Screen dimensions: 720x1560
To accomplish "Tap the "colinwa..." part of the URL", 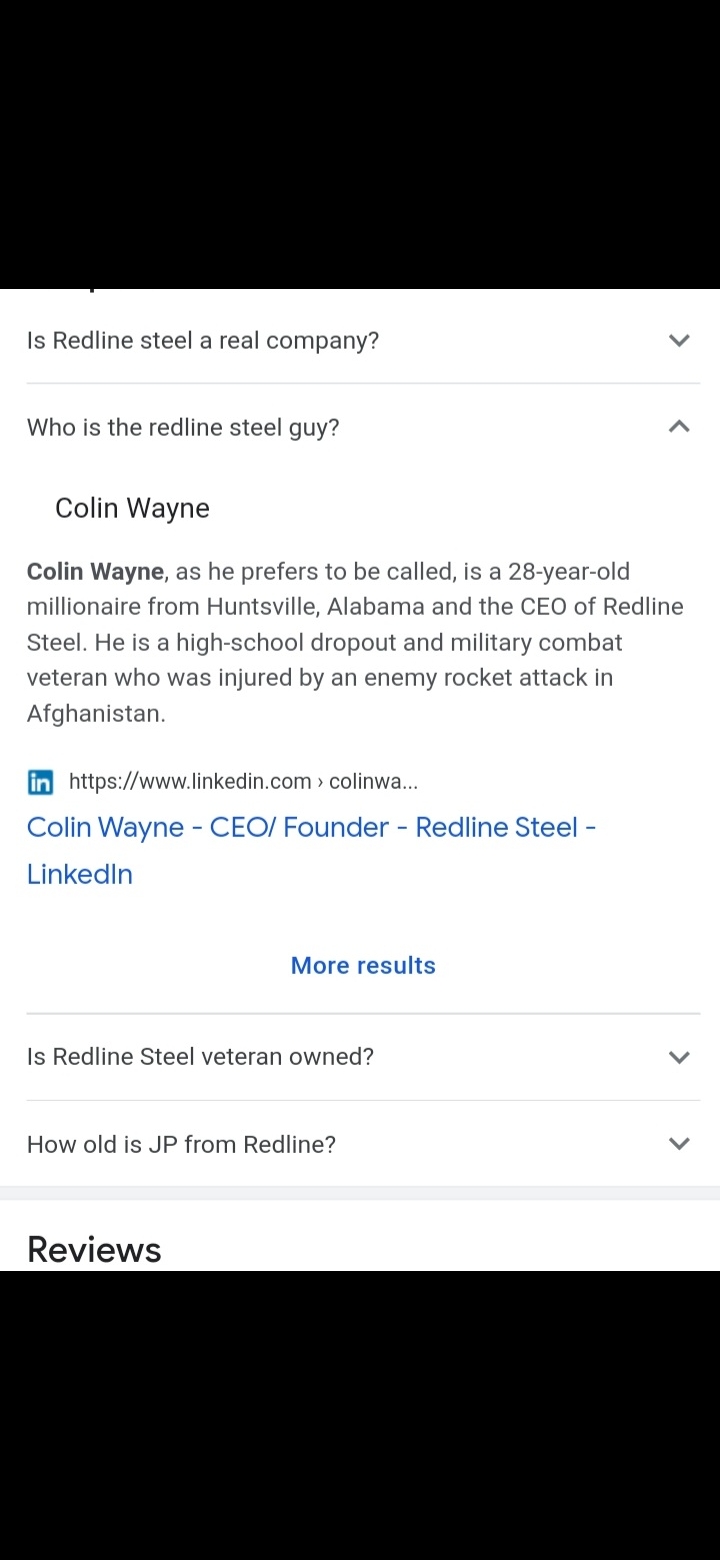I will pyautogui.click(x=373, y=782).
